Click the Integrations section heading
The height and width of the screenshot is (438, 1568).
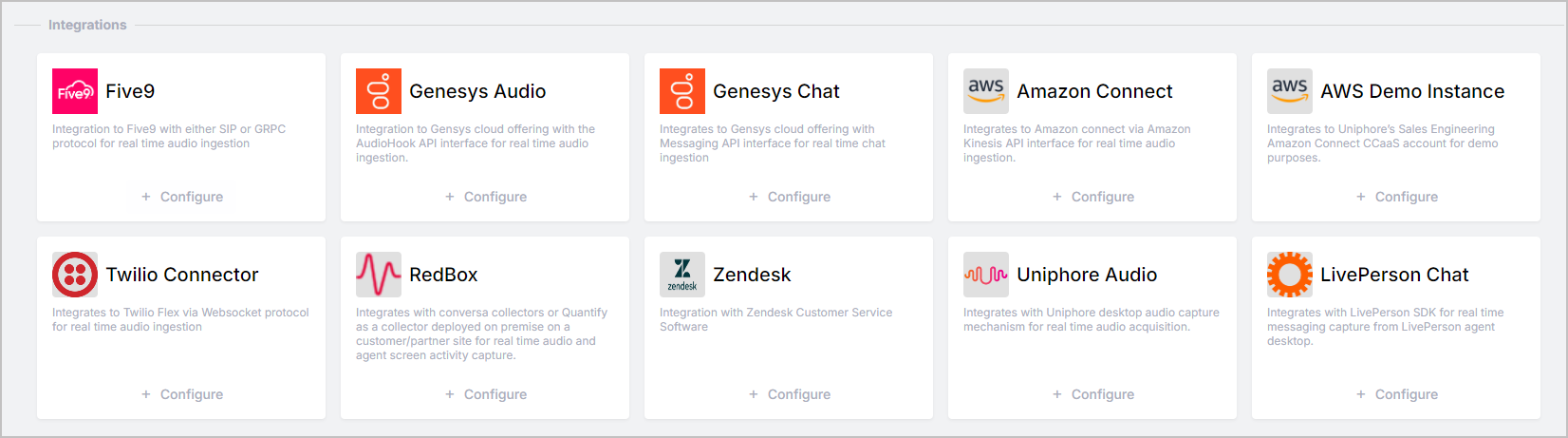point(87,25)
